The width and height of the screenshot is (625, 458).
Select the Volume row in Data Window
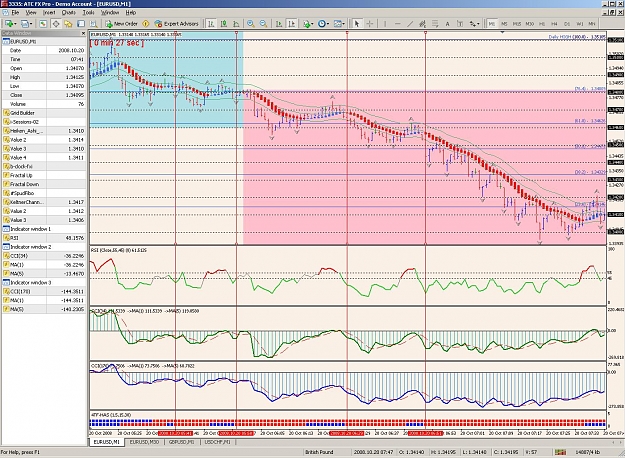(44, 104)
